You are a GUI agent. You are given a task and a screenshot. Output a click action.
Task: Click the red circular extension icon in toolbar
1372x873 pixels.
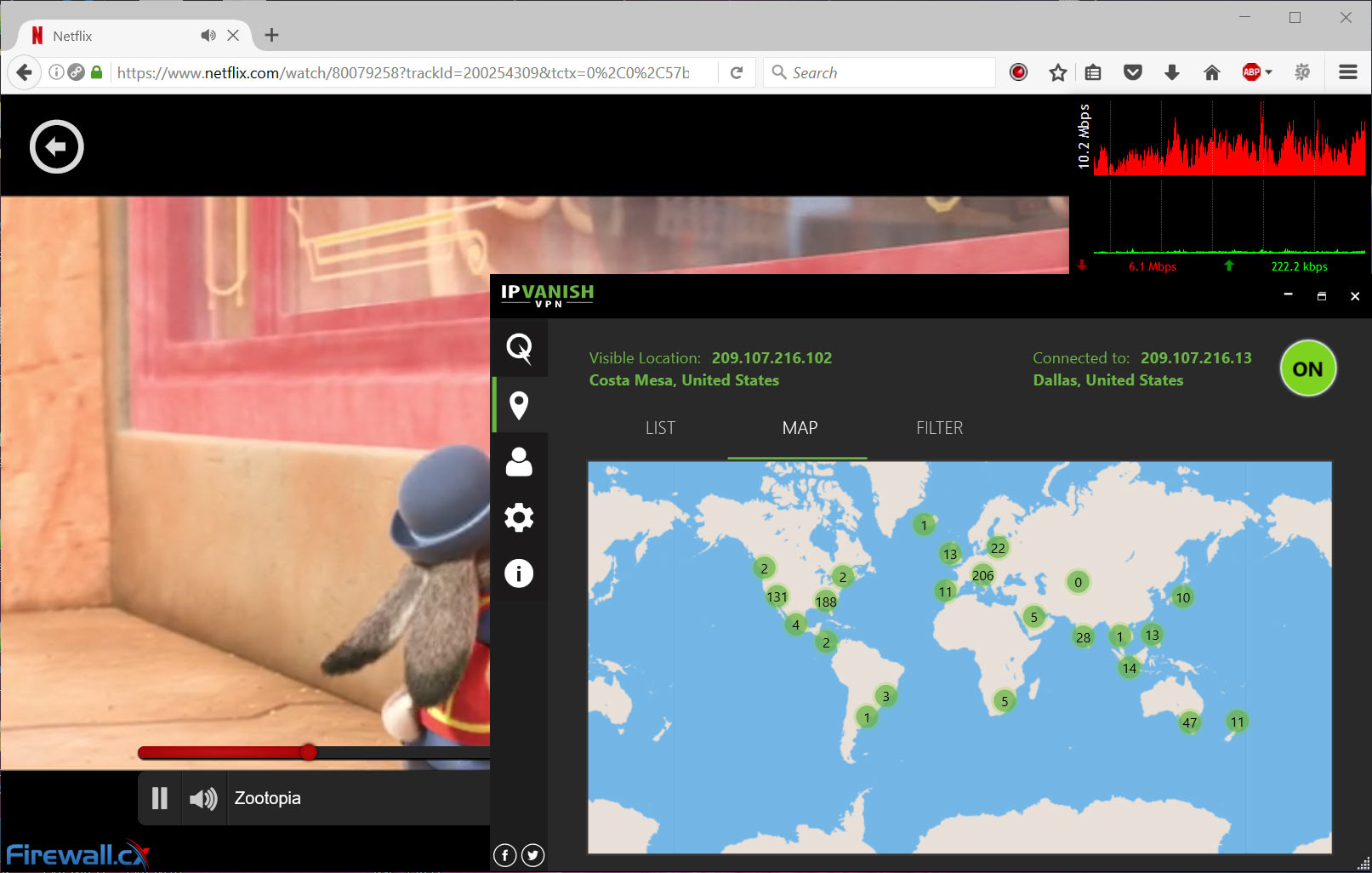[x=1018, y=72]
